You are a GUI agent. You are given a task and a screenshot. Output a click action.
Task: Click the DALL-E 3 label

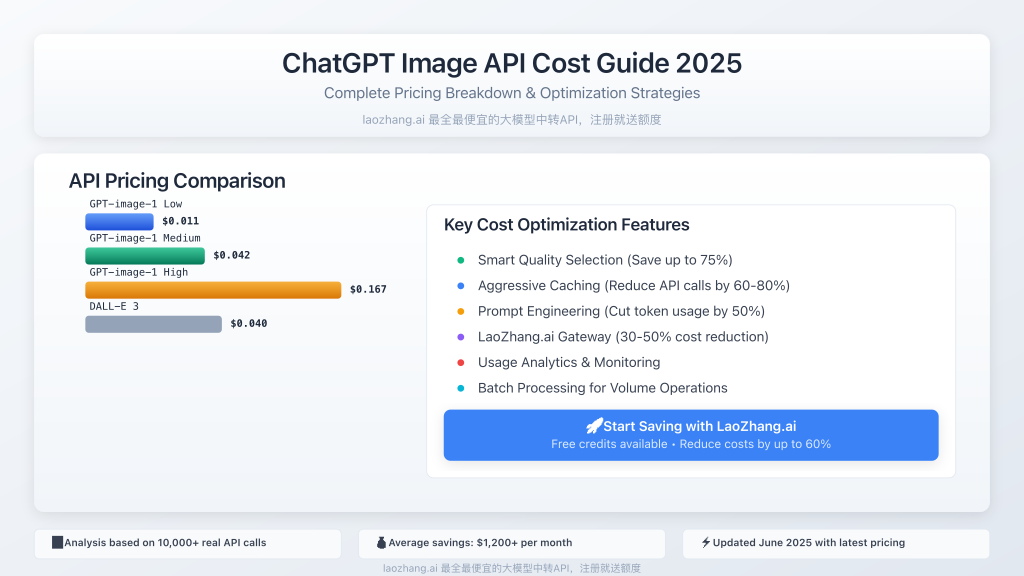(114, 306)
